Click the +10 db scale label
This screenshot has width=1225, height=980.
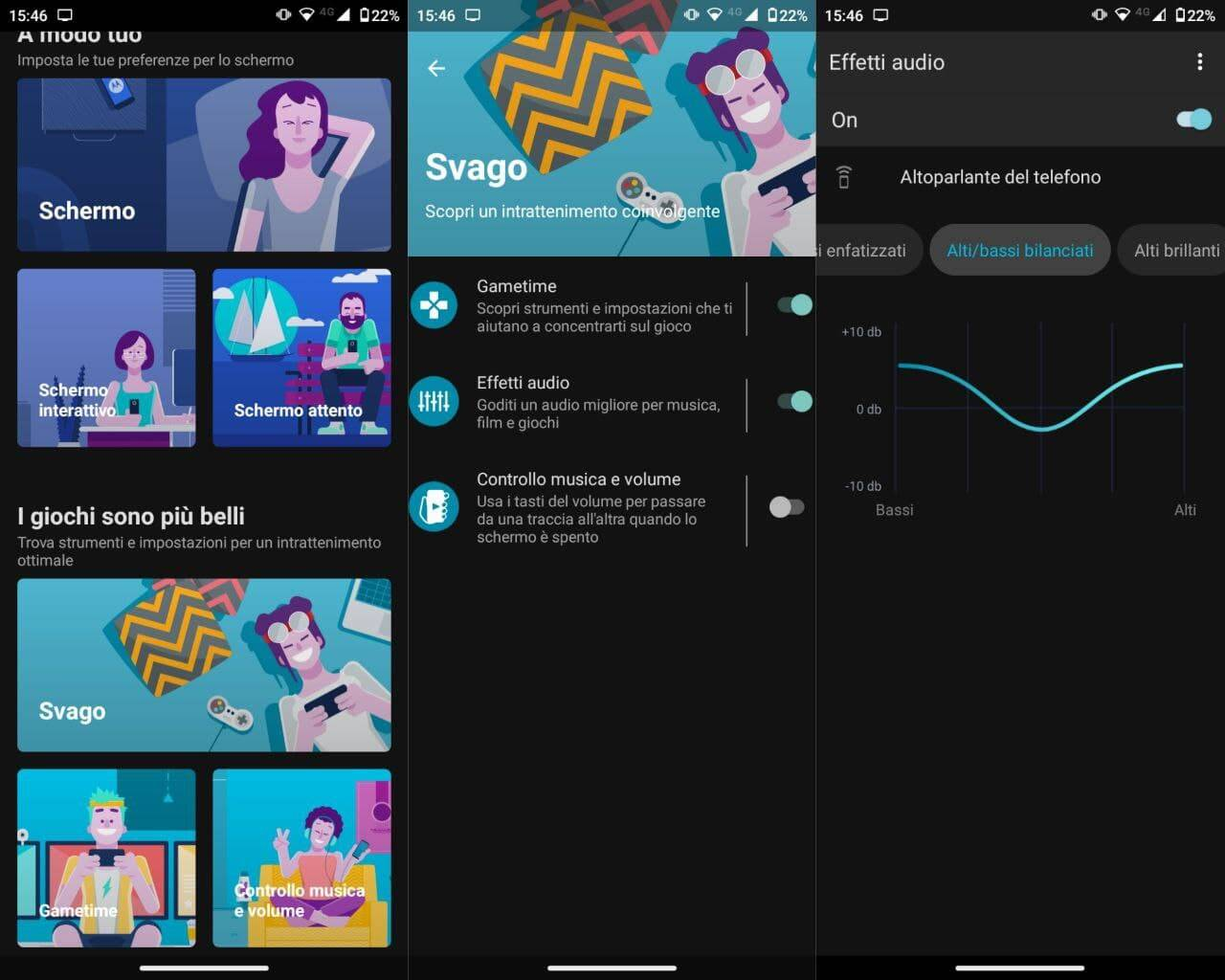tap(861, 332)
